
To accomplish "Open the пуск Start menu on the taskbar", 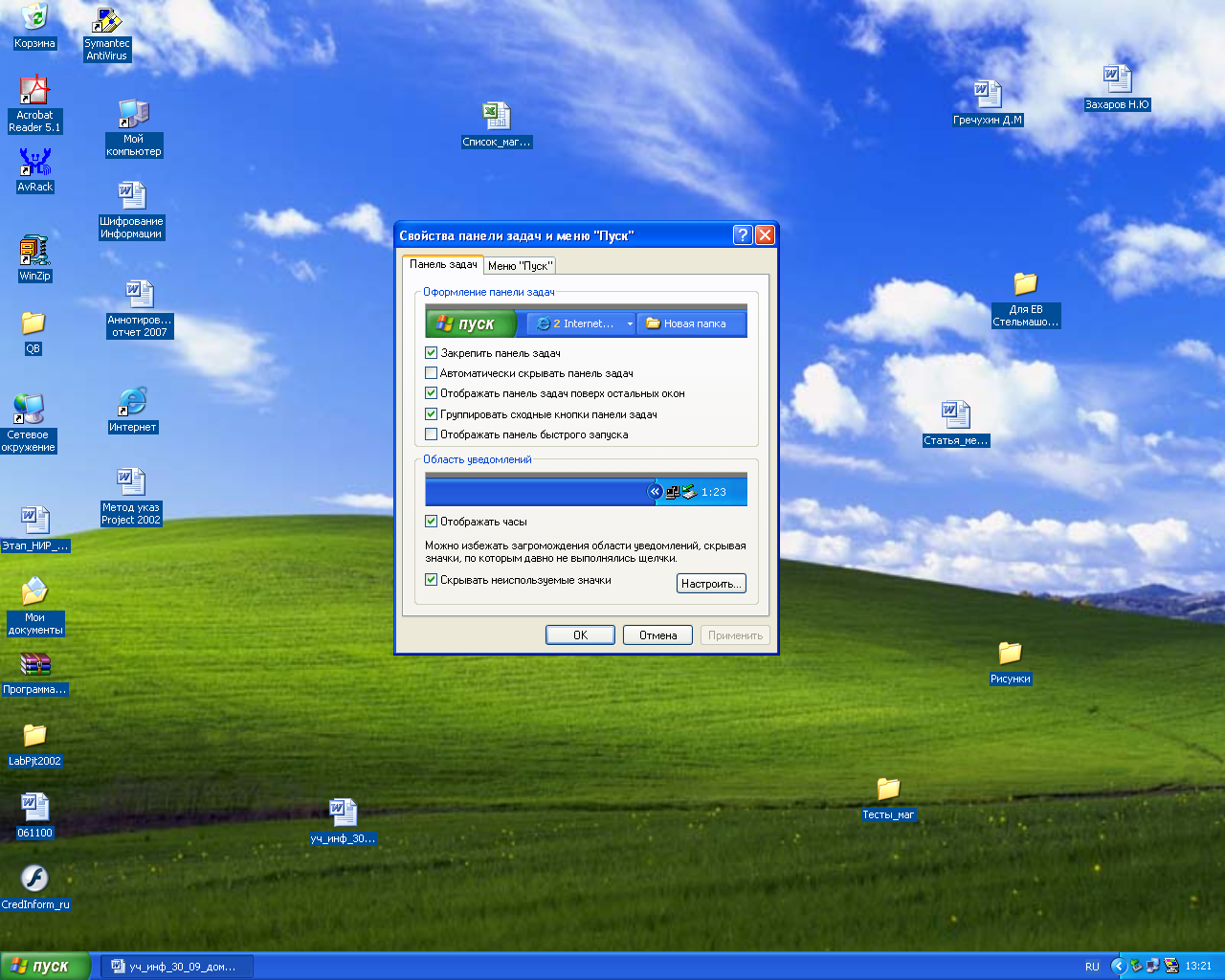I will [45, 966].
